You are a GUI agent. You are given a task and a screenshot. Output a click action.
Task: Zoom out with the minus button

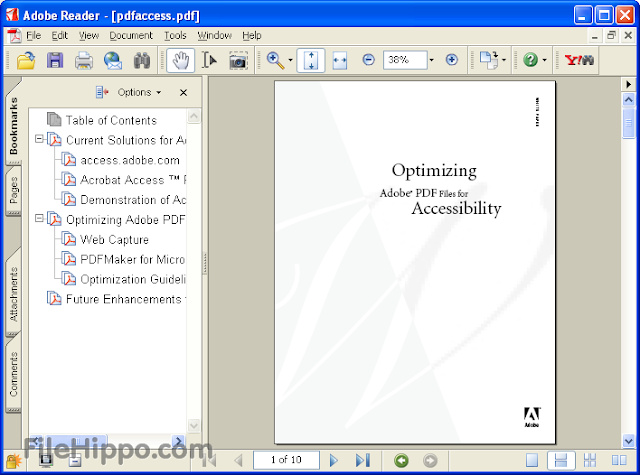(369, 60)
